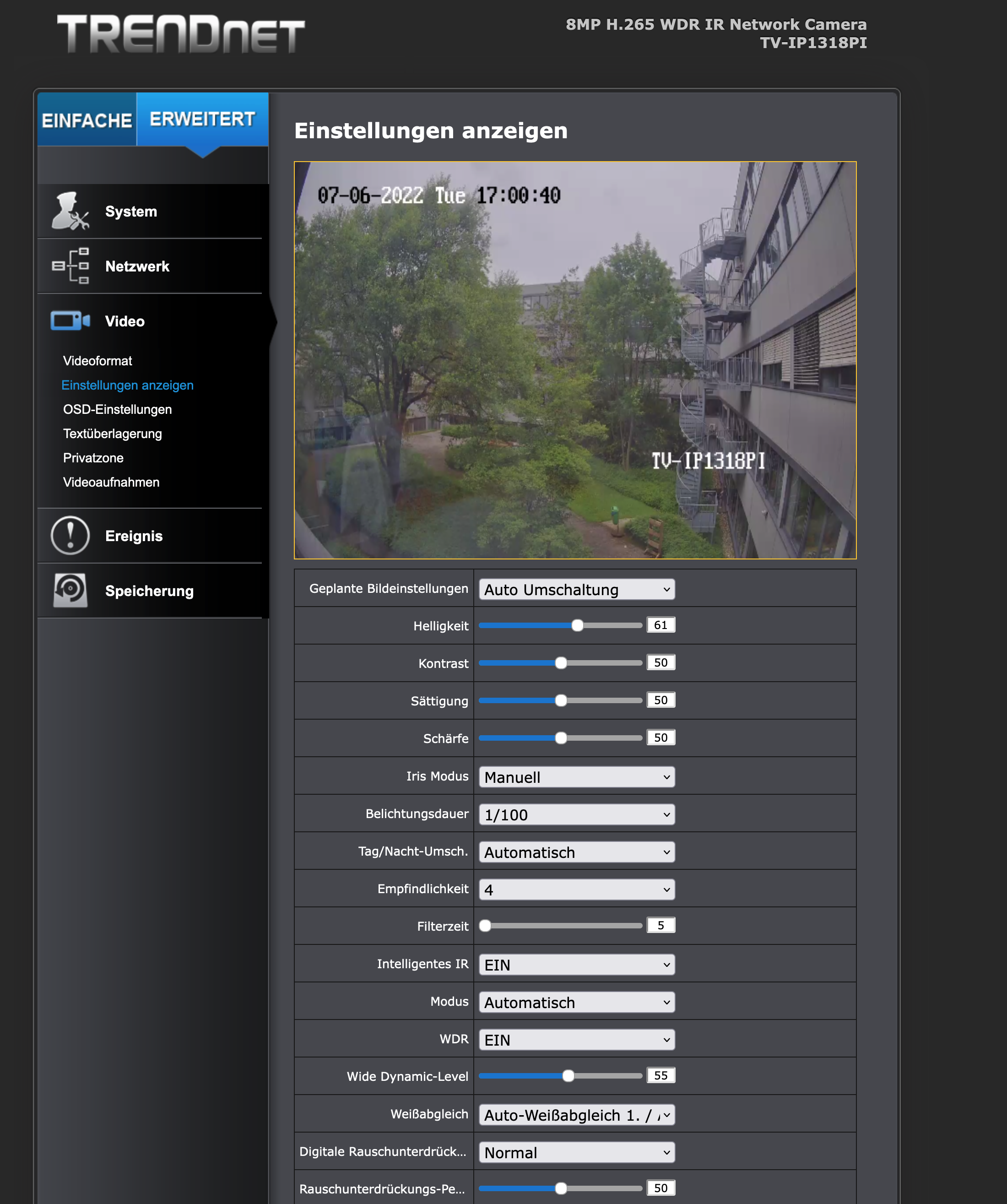Viewport: 1007px width, 1204px height.
Task: Open Videoformat settings page
Action: pyautogui.click(x=97, y=361)
